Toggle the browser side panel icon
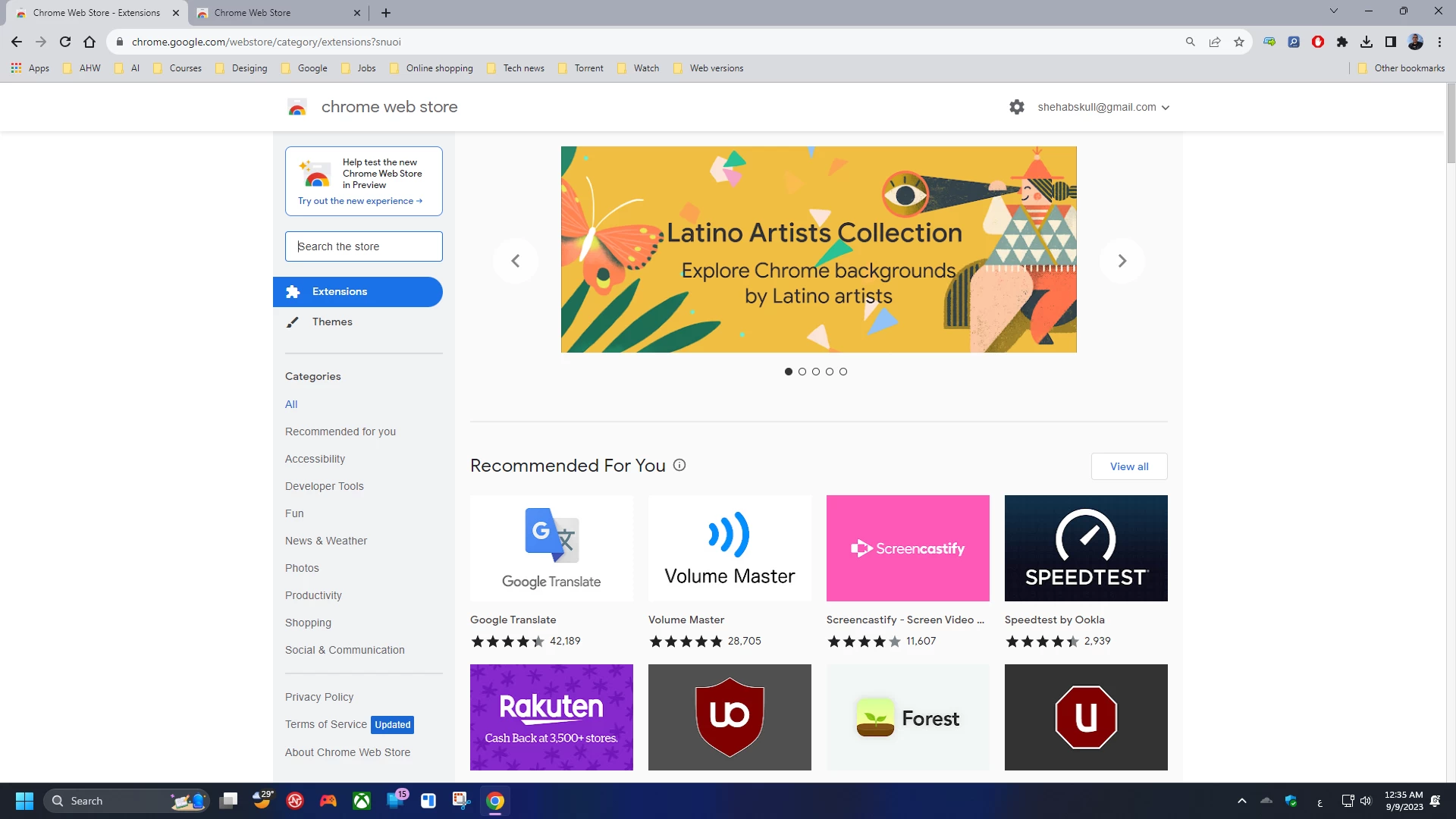Screen dimensions: 1456x819 pyautogui.click(x=1391, y=42)
